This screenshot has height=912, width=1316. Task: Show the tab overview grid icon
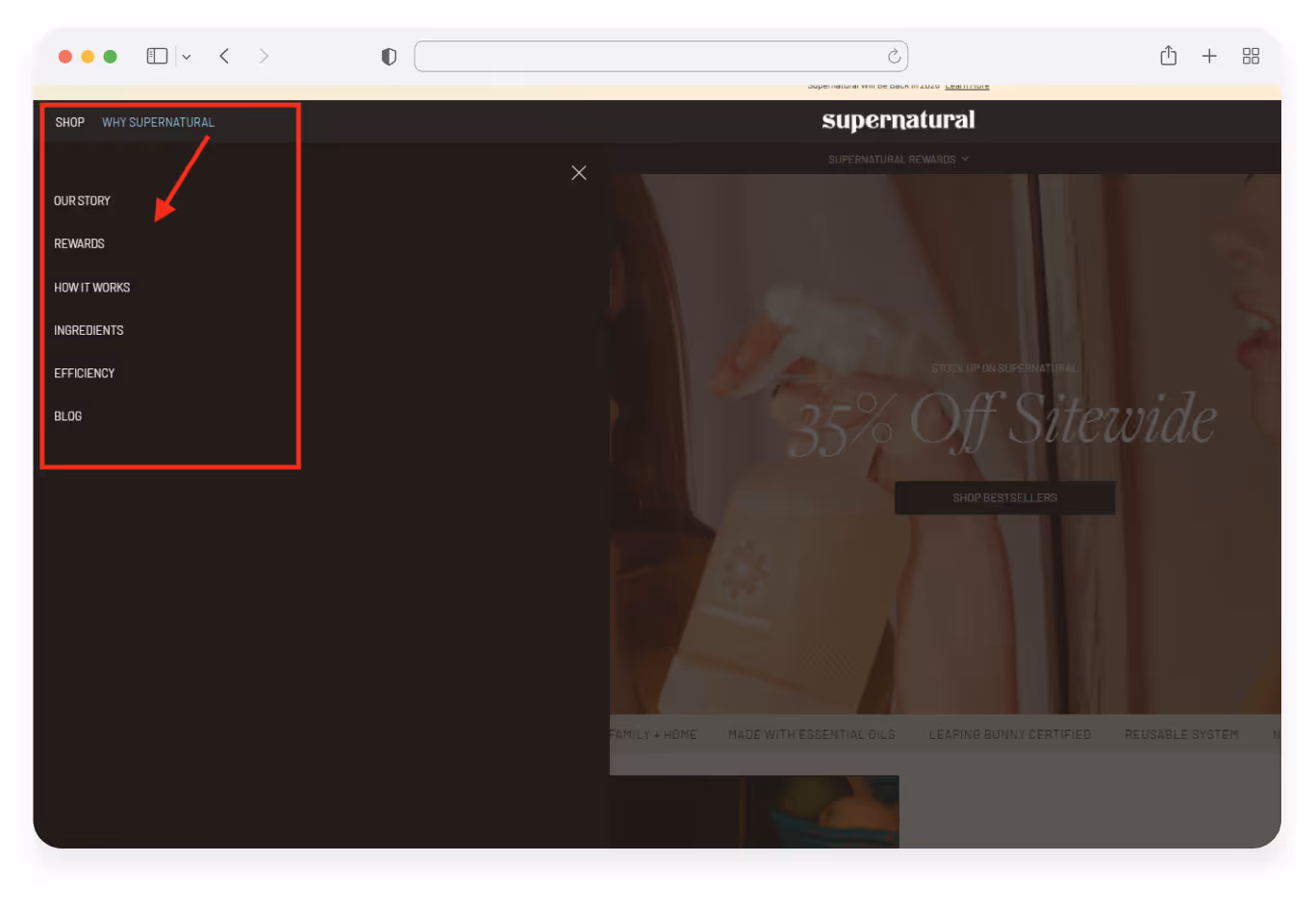pyautogui.click(x=1251, y=56)
